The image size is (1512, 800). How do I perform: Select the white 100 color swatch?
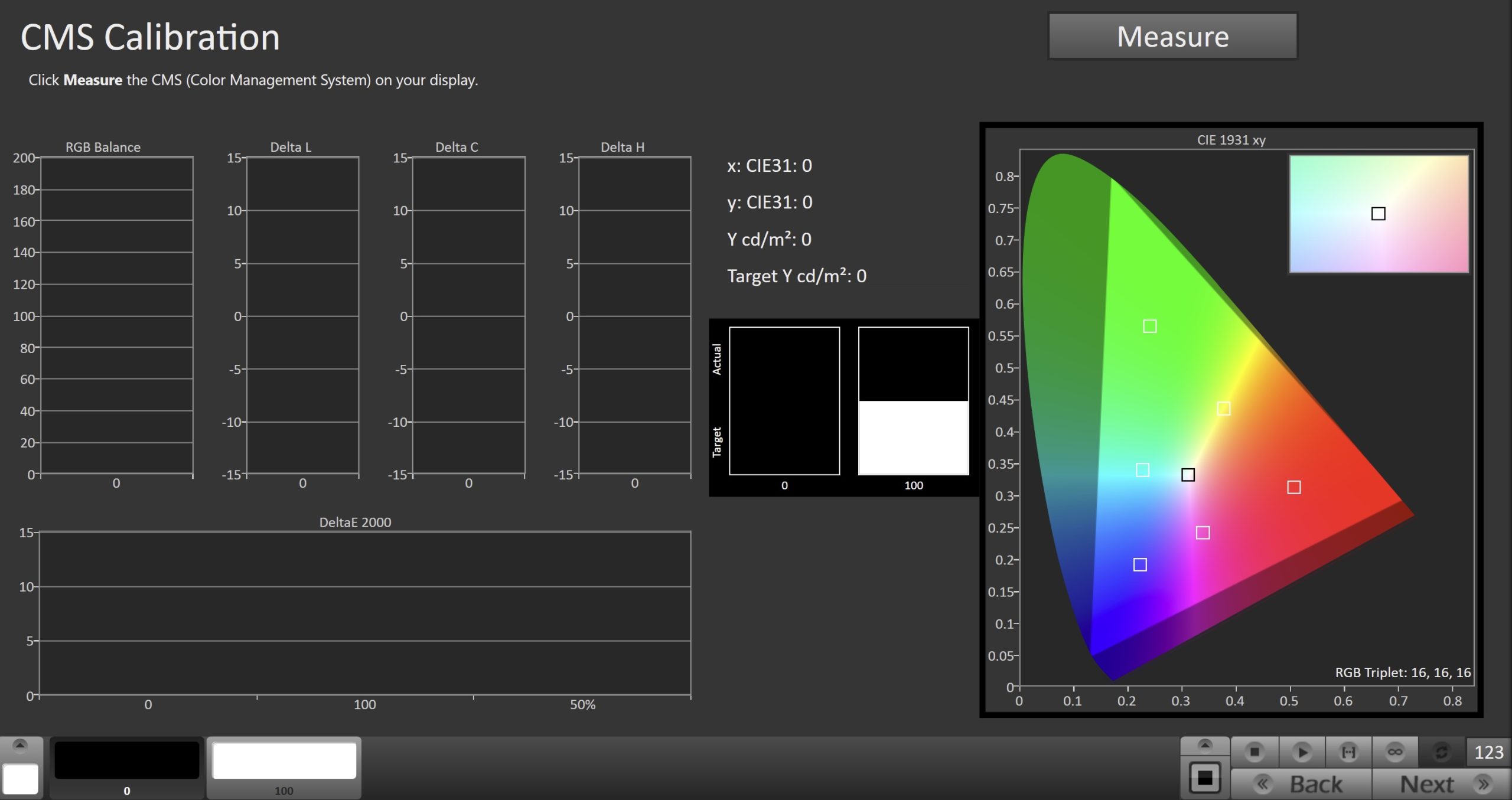pyautogui.click(x=284, y=768)
